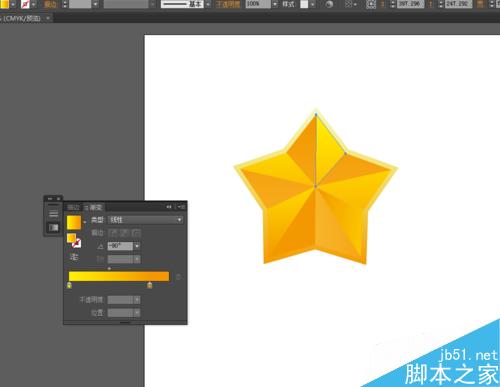The width and height of the screenshot is (500, 387).
Task: Click the third stroke gradient option icon
Action: [136, 233]
